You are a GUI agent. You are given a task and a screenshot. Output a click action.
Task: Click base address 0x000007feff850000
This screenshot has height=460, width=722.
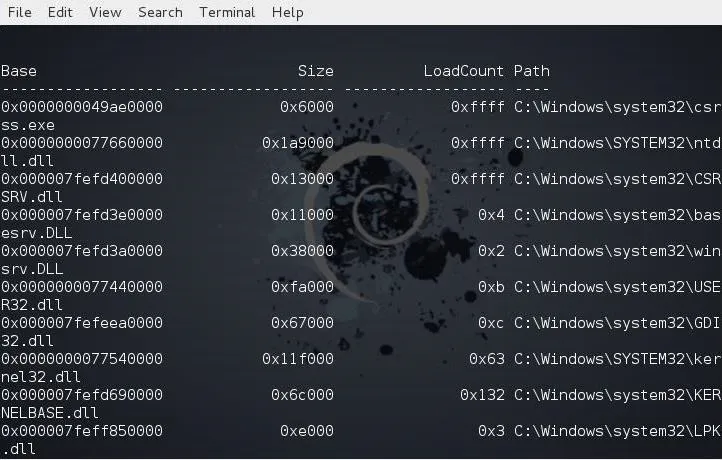point(82,431)
